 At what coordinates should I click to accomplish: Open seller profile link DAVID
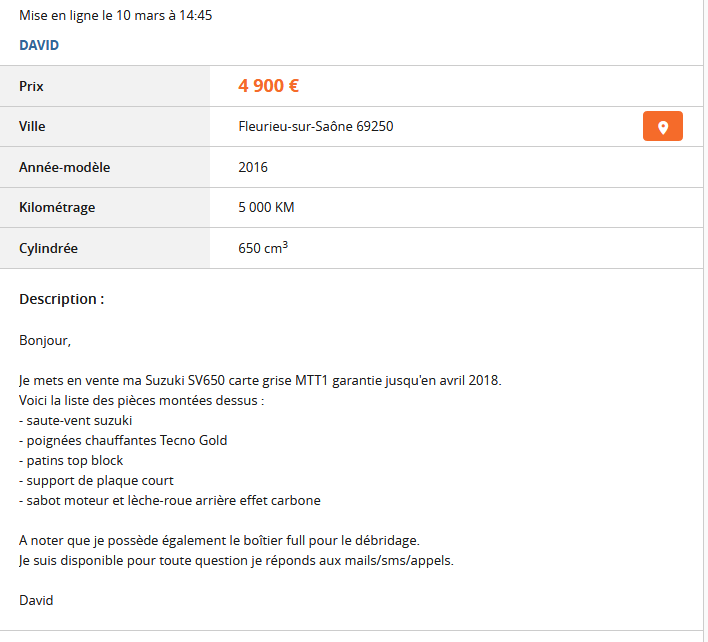pos(39,45)
